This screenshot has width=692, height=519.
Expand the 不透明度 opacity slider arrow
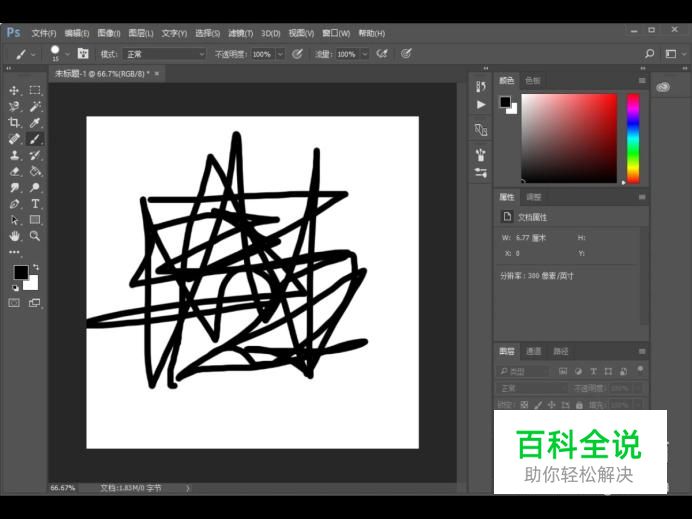point(280,54)
